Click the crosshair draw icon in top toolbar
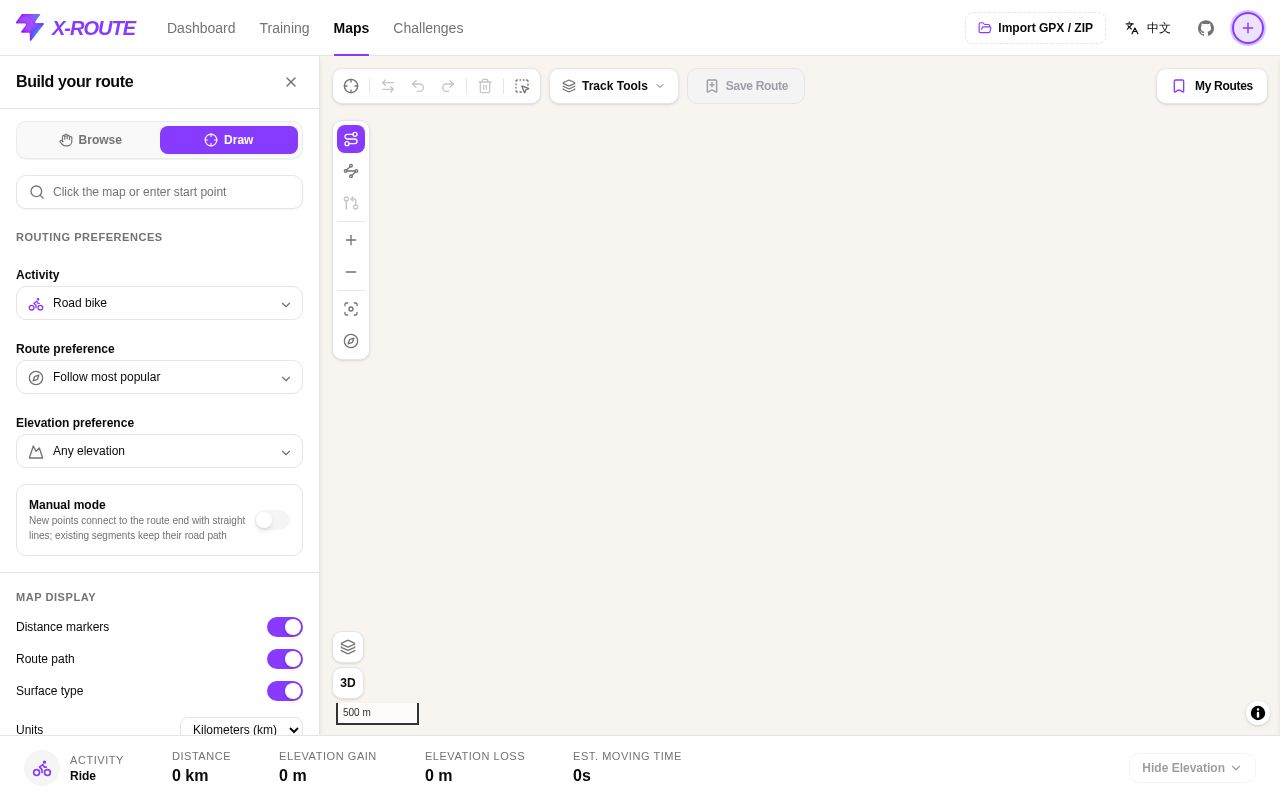The image size is (1280, 800). (351, 86)
